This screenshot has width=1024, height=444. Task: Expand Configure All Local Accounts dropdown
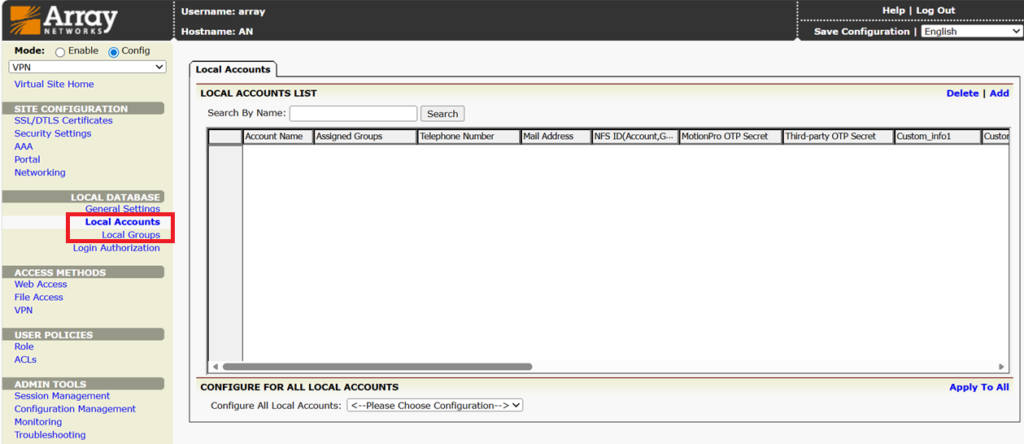pyautogui.click(x=435, y=405)
